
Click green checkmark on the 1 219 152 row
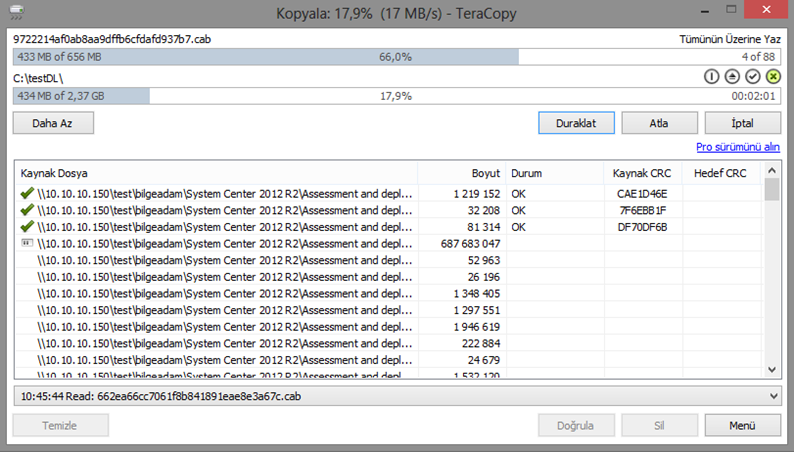pyautogui.click(x=27, y=193)
